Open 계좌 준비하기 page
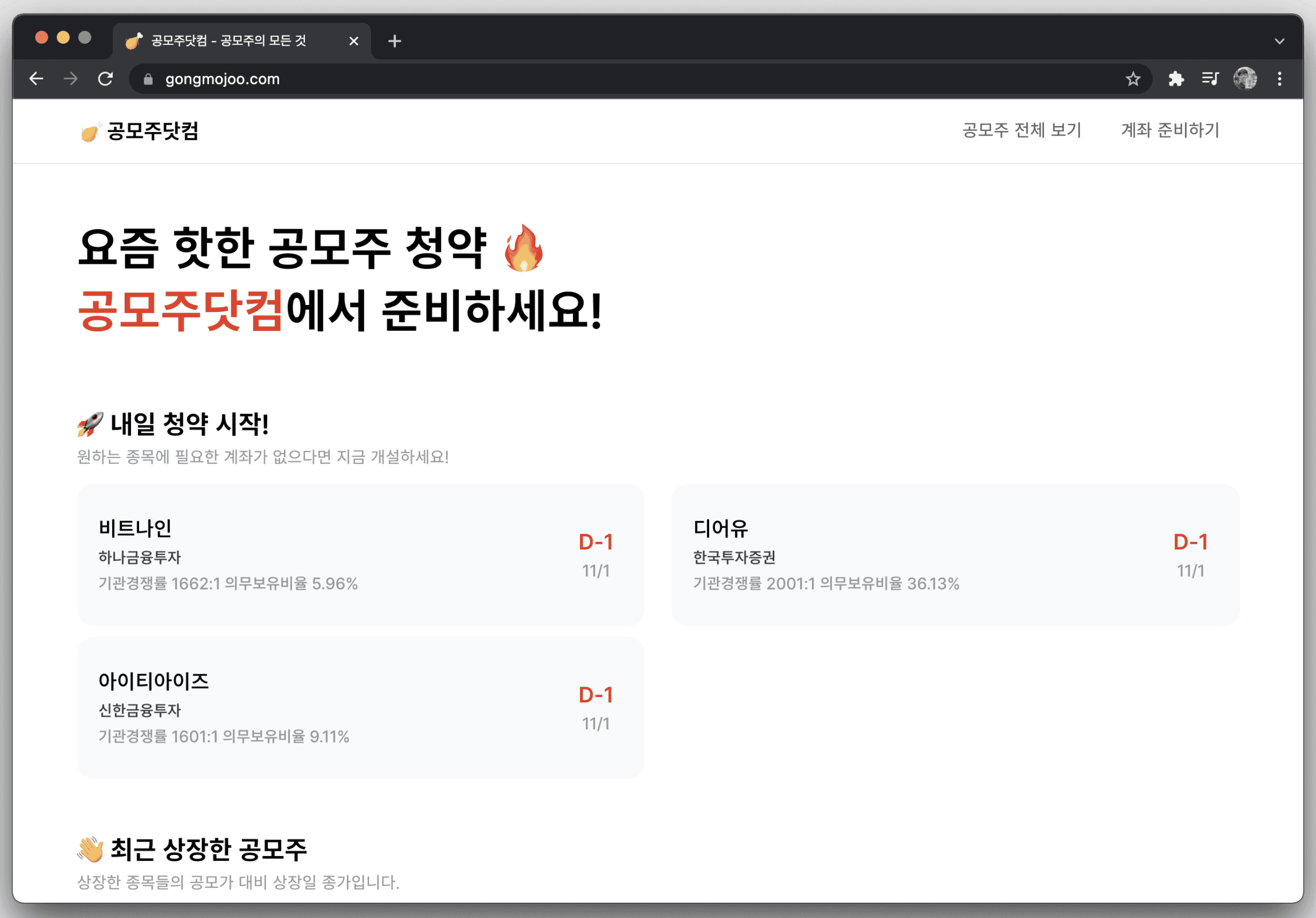The image size is (1316, 918). (1170, 131)
